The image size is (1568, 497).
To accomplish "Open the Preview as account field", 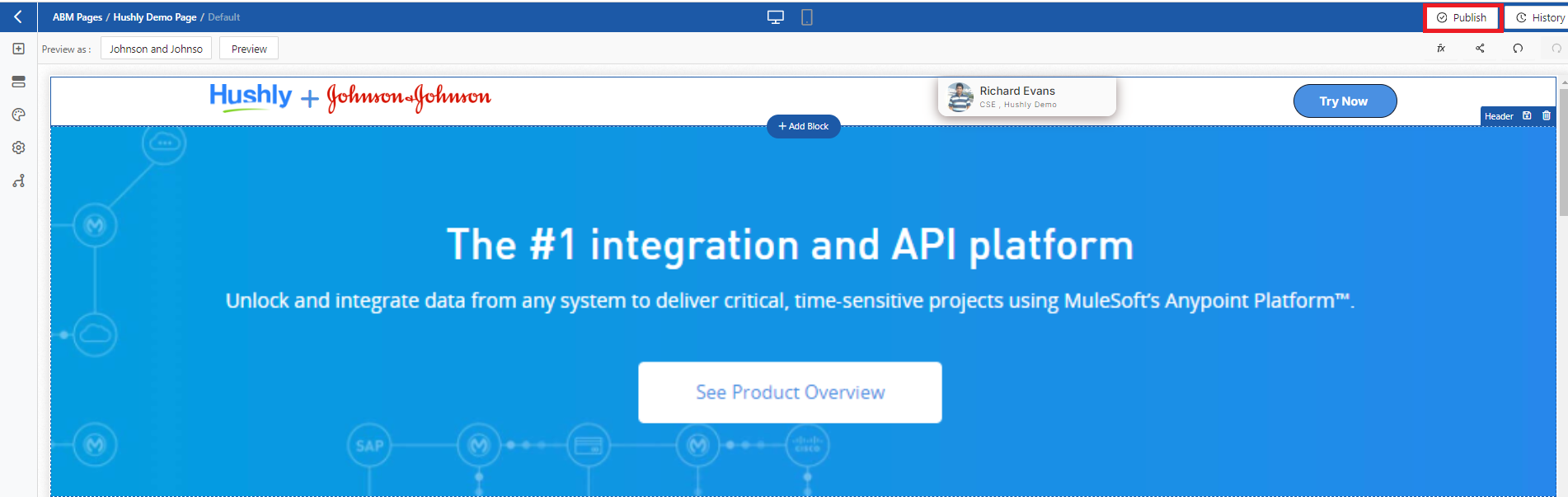I will click(156, 49).
